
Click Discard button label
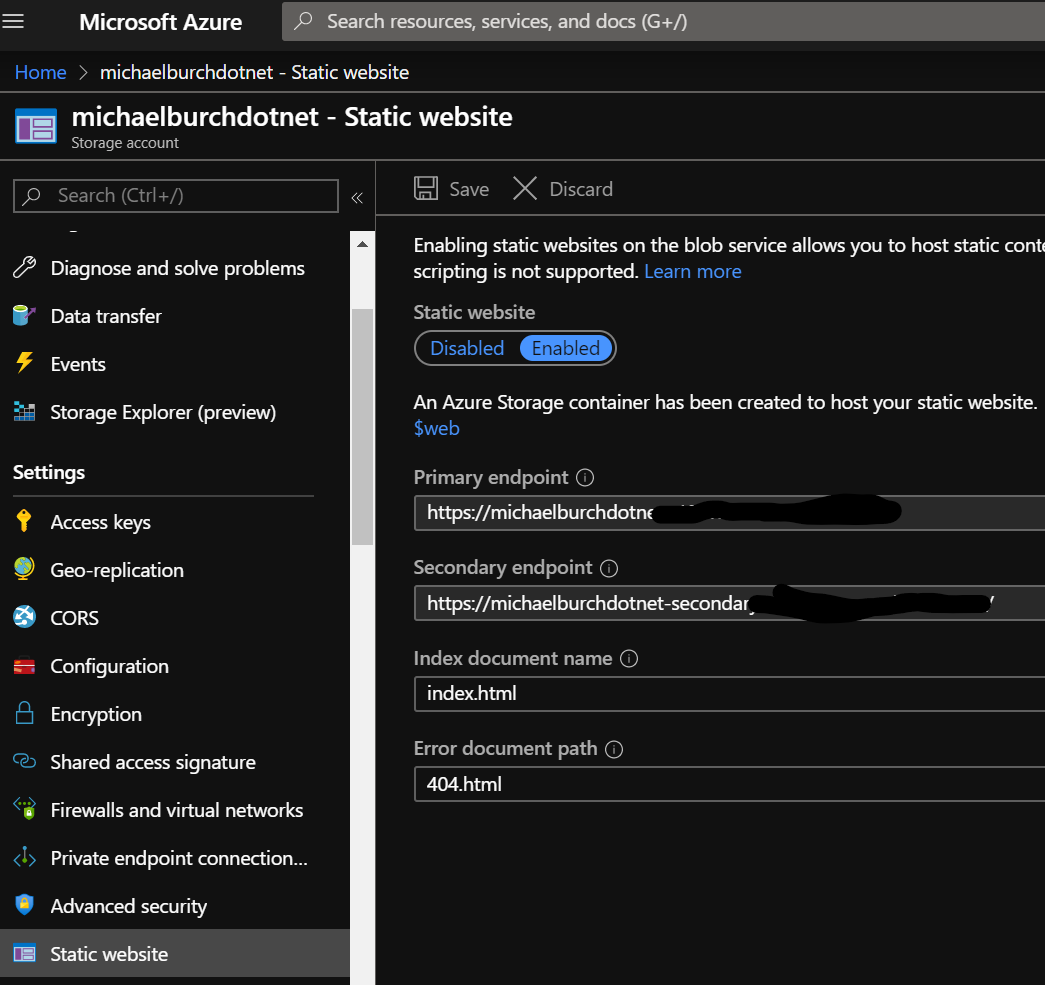tap(581, 189)
